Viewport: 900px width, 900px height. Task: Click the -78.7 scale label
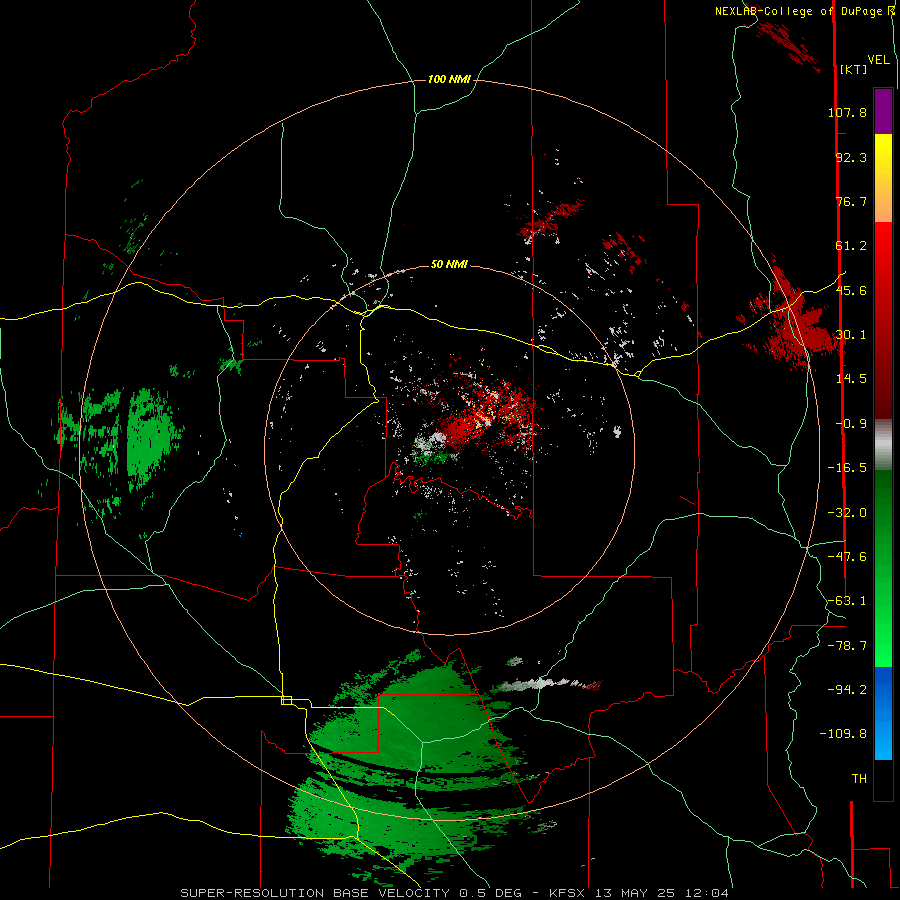[847, 646]
